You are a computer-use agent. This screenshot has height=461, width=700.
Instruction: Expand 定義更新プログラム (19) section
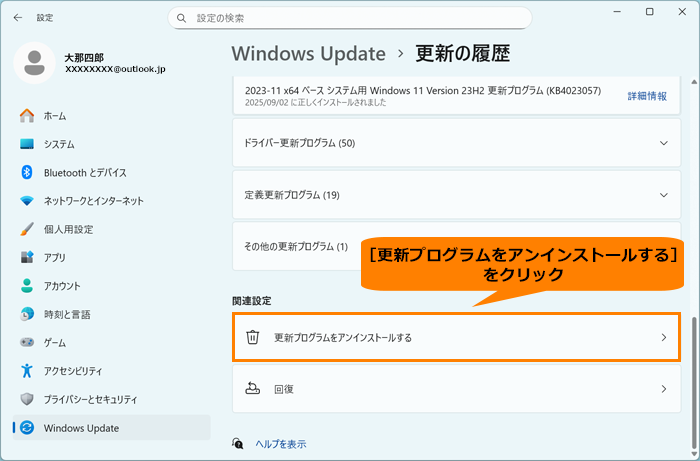pyautogui.click(x=455, y=194)
